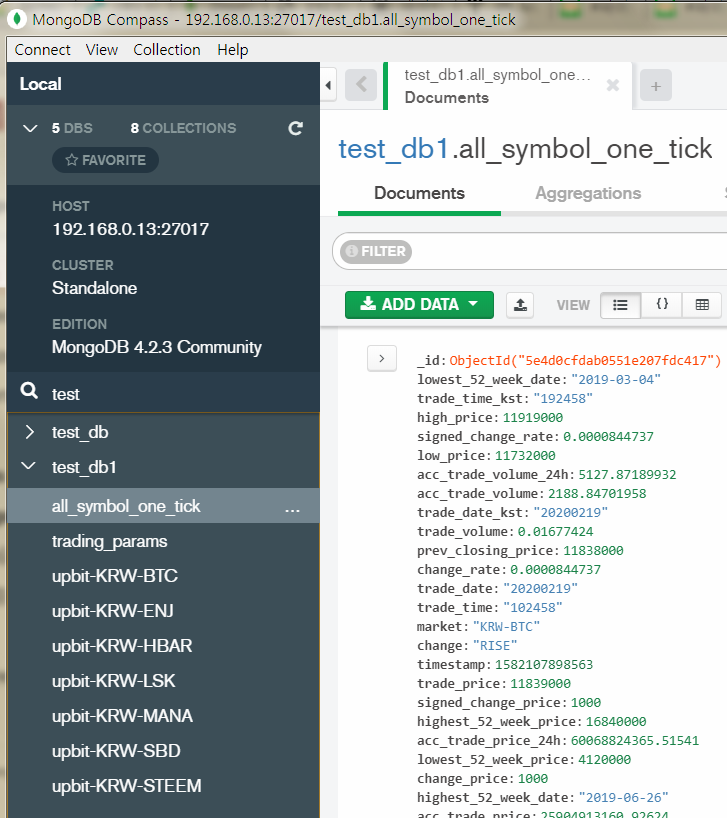Click the prev_closing_price value 11838000
Image resolution: width=727 pixels, height=818 pixels.
point(593,550)
